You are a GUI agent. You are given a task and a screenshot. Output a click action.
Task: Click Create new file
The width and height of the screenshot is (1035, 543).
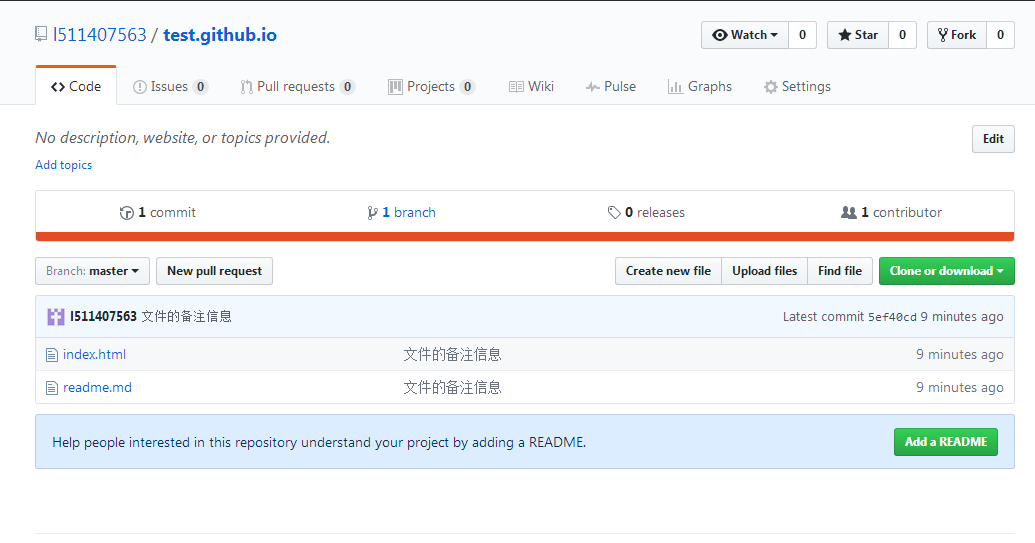click(668, 271)
